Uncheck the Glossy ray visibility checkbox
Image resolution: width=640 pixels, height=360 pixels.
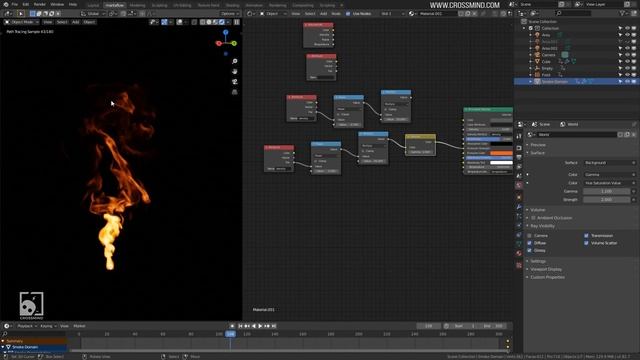click(529, 250)
